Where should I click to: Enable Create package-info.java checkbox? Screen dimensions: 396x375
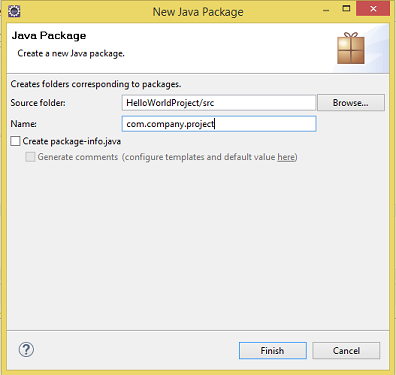point(15,141)
